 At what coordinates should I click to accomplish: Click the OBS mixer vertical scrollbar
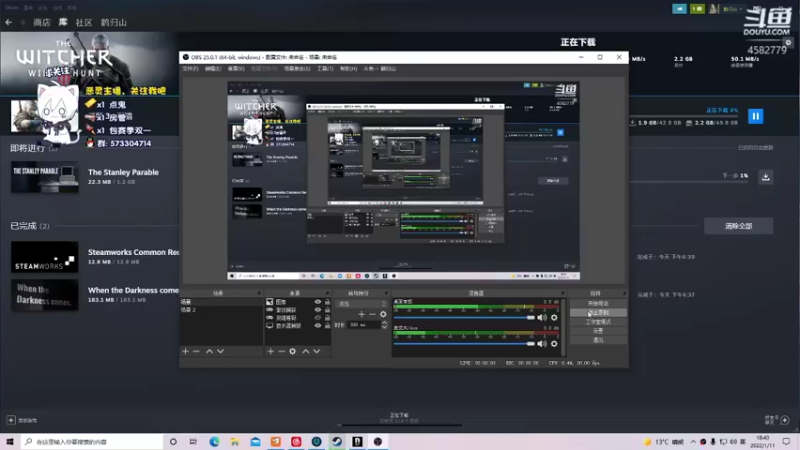pyautogui.click(x=563, y=327)
